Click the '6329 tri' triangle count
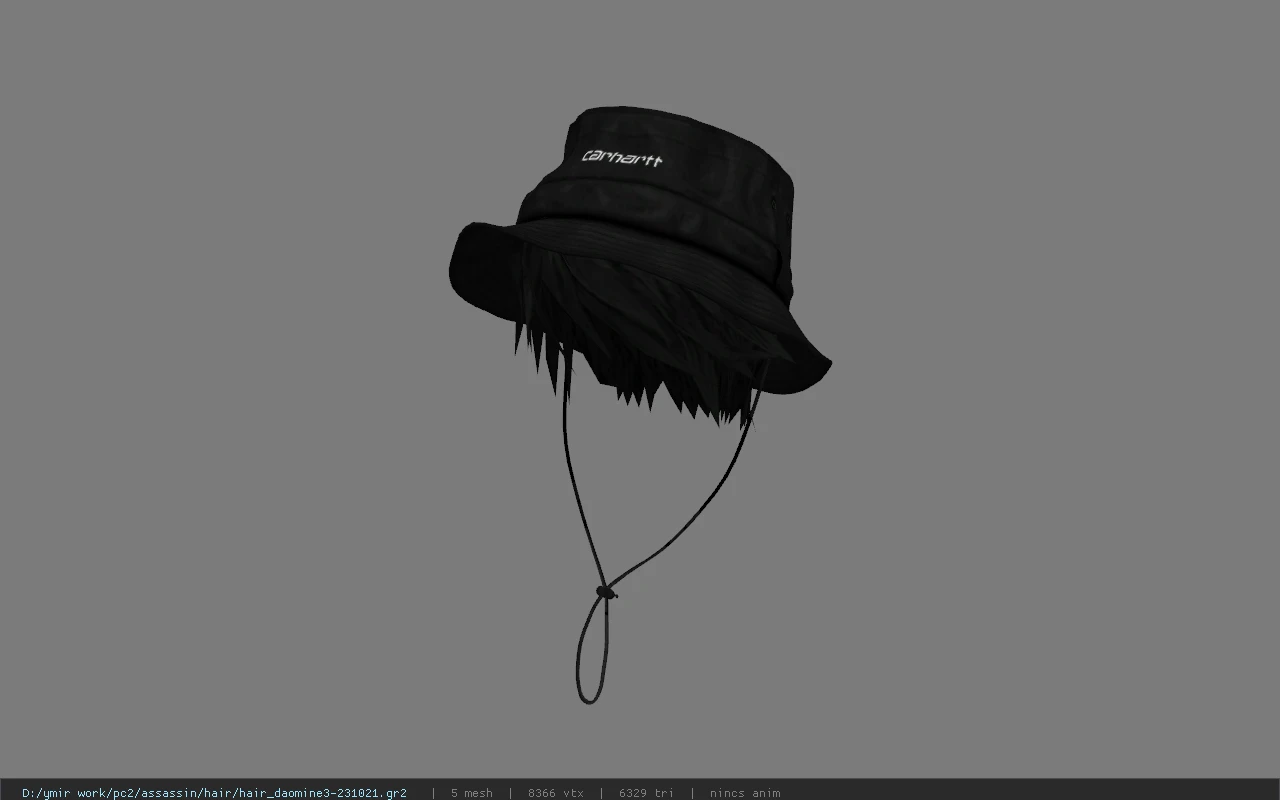 (646, 793)
